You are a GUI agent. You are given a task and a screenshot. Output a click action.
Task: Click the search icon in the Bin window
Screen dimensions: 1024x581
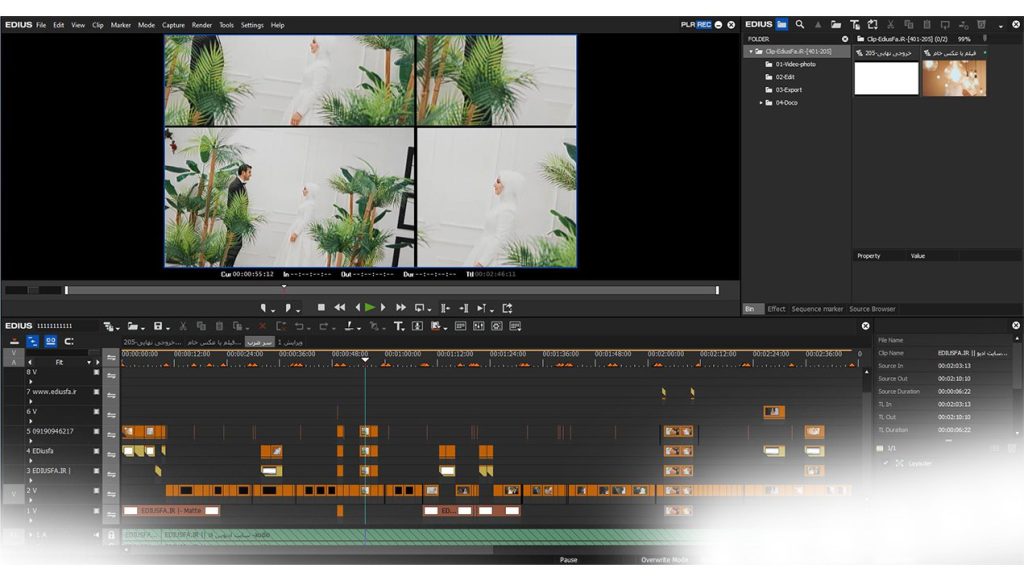[x=799, y=24]
